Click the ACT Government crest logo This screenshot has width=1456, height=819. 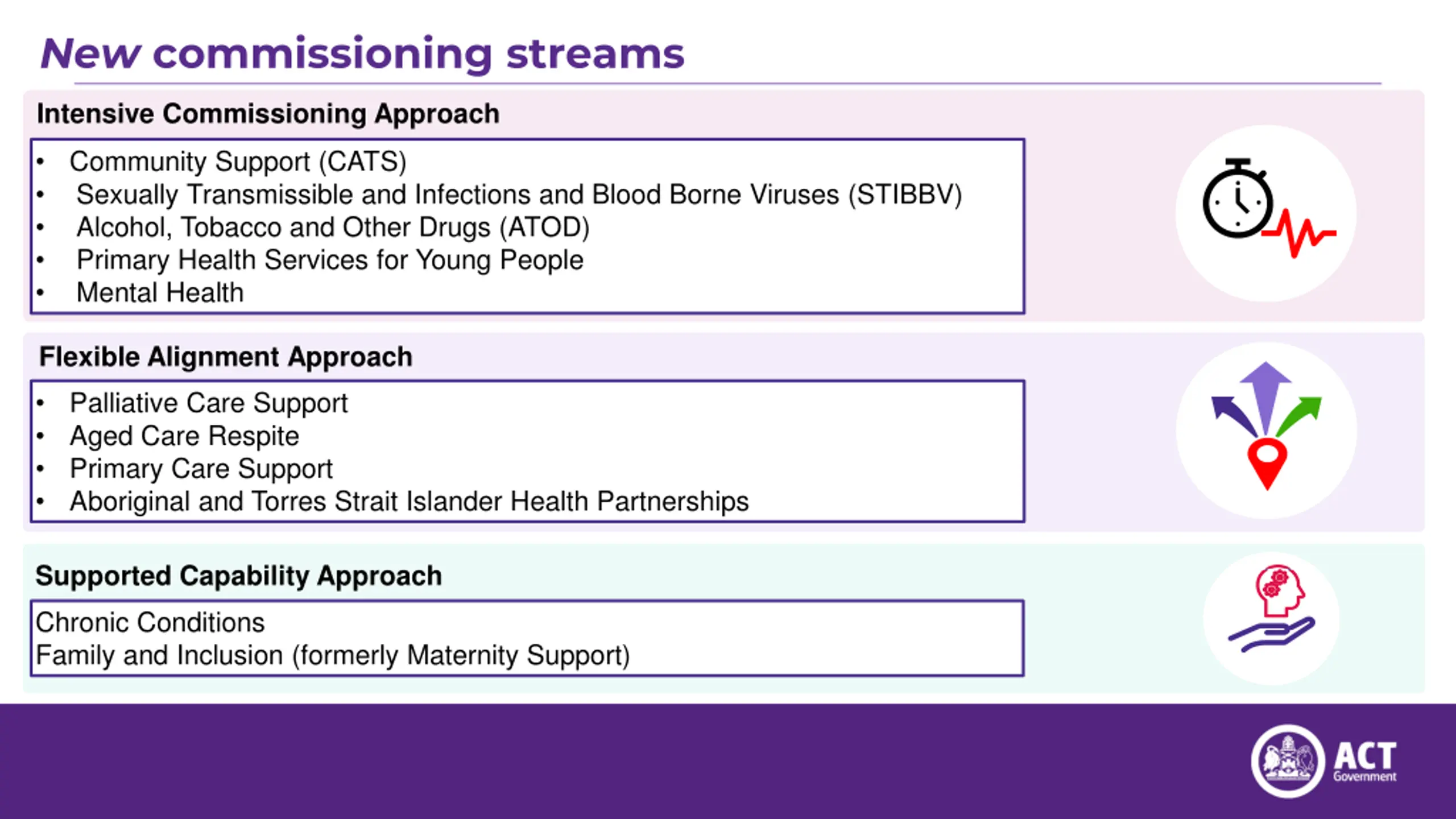click(x=1288, y=761)
